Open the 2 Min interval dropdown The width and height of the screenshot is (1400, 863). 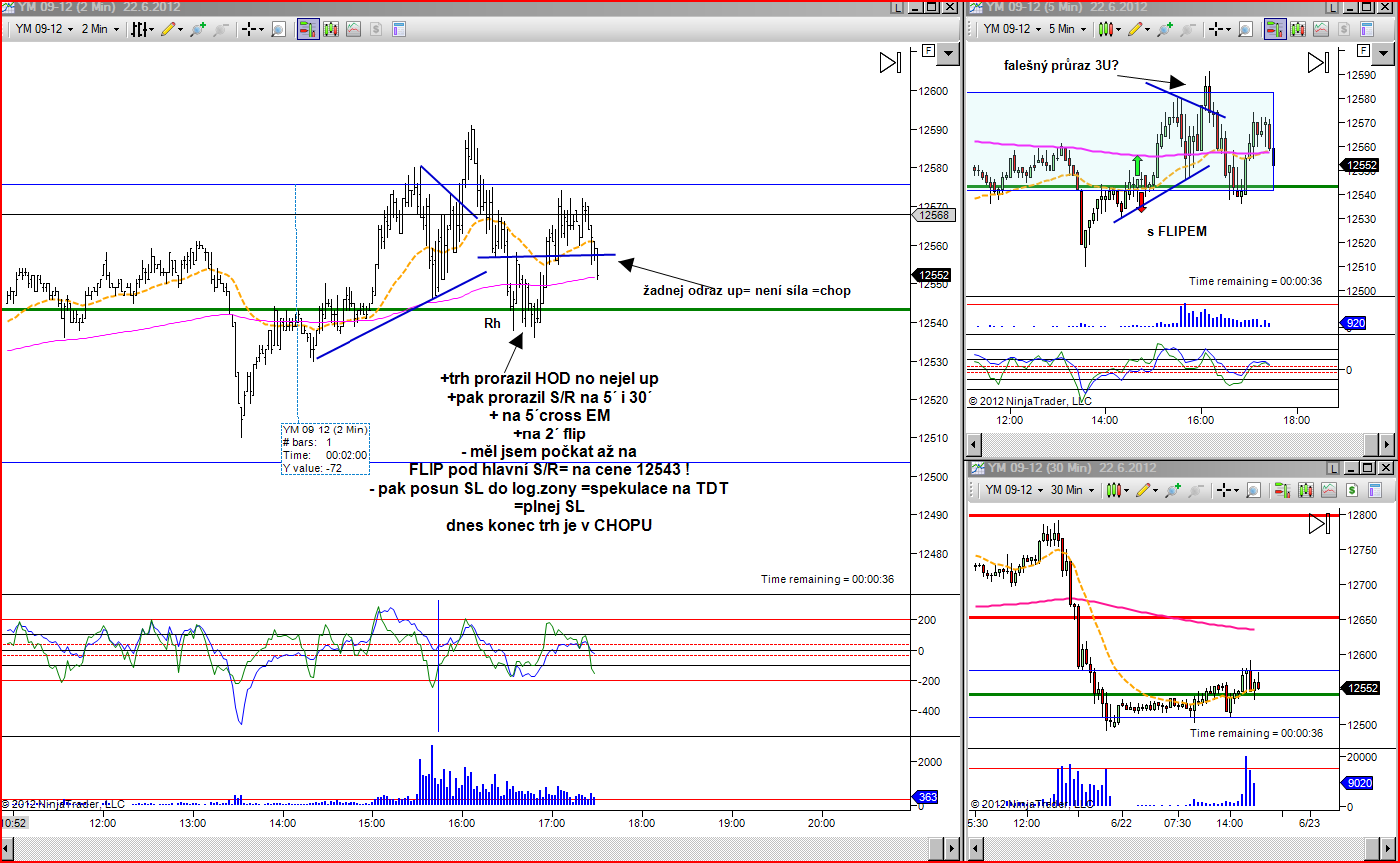[x=100, y=29]
